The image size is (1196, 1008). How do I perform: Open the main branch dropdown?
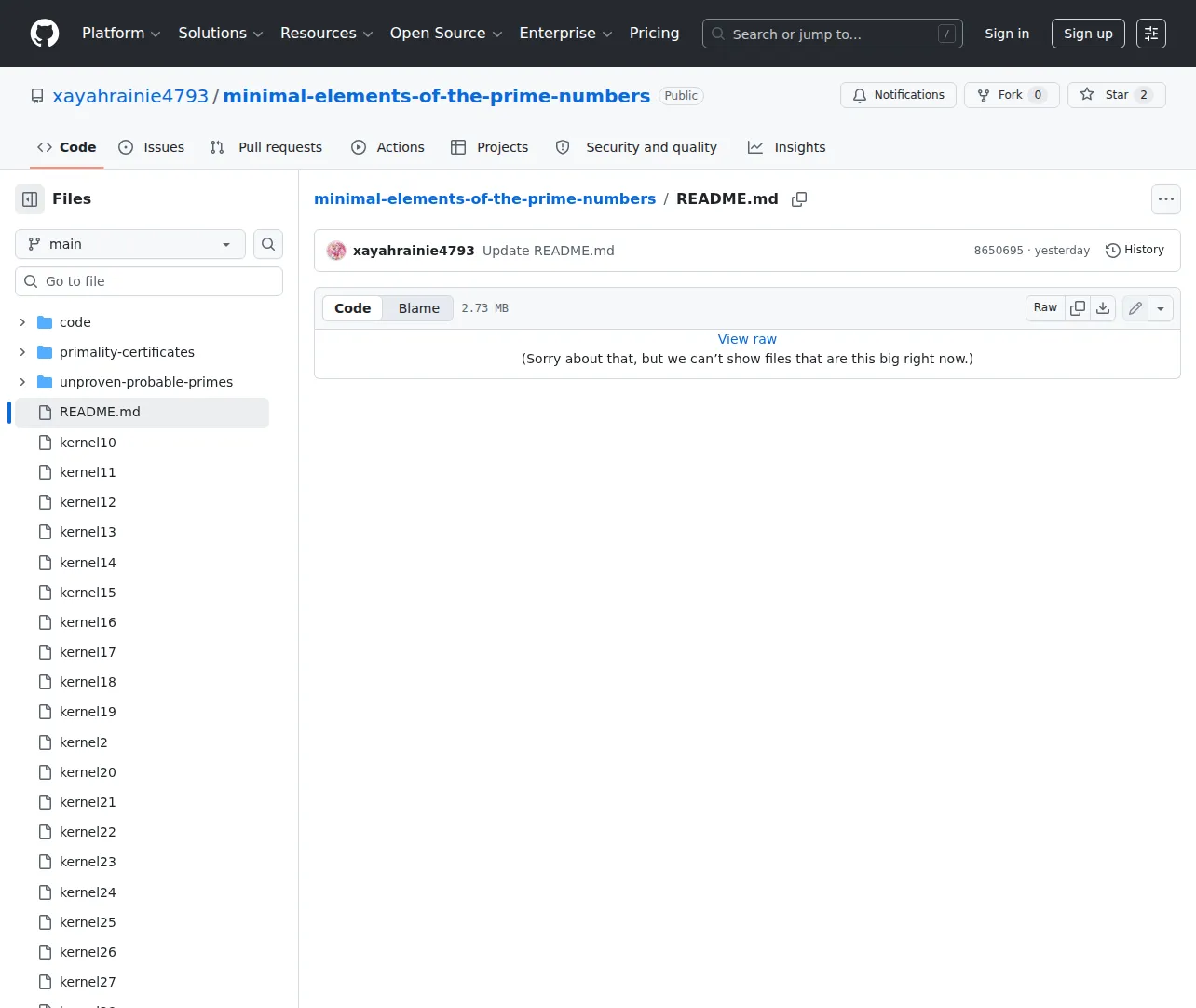(130, 244)
